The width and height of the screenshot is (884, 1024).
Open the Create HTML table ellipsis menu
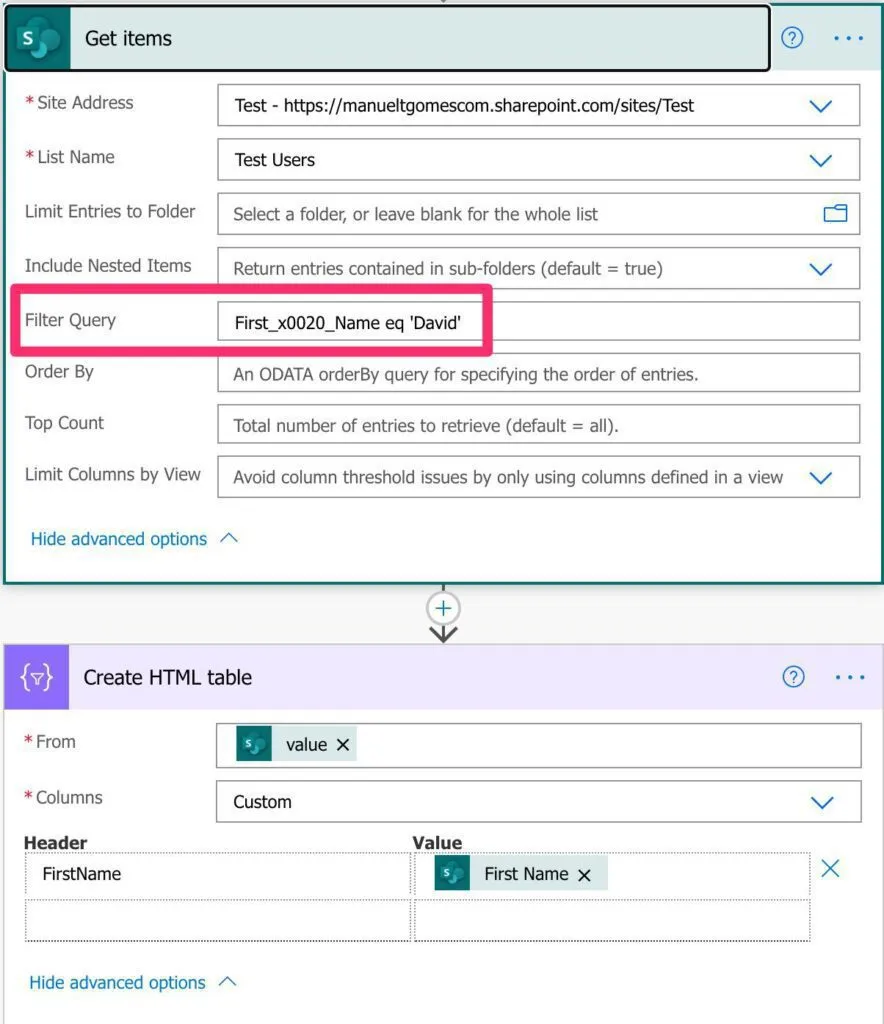point(849,677)
